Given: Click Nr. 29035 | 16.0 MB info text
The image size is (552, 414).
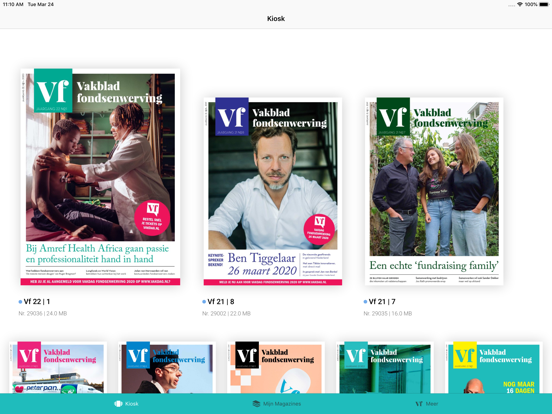Looking at the screenshot, I should (x=388, y=313).
